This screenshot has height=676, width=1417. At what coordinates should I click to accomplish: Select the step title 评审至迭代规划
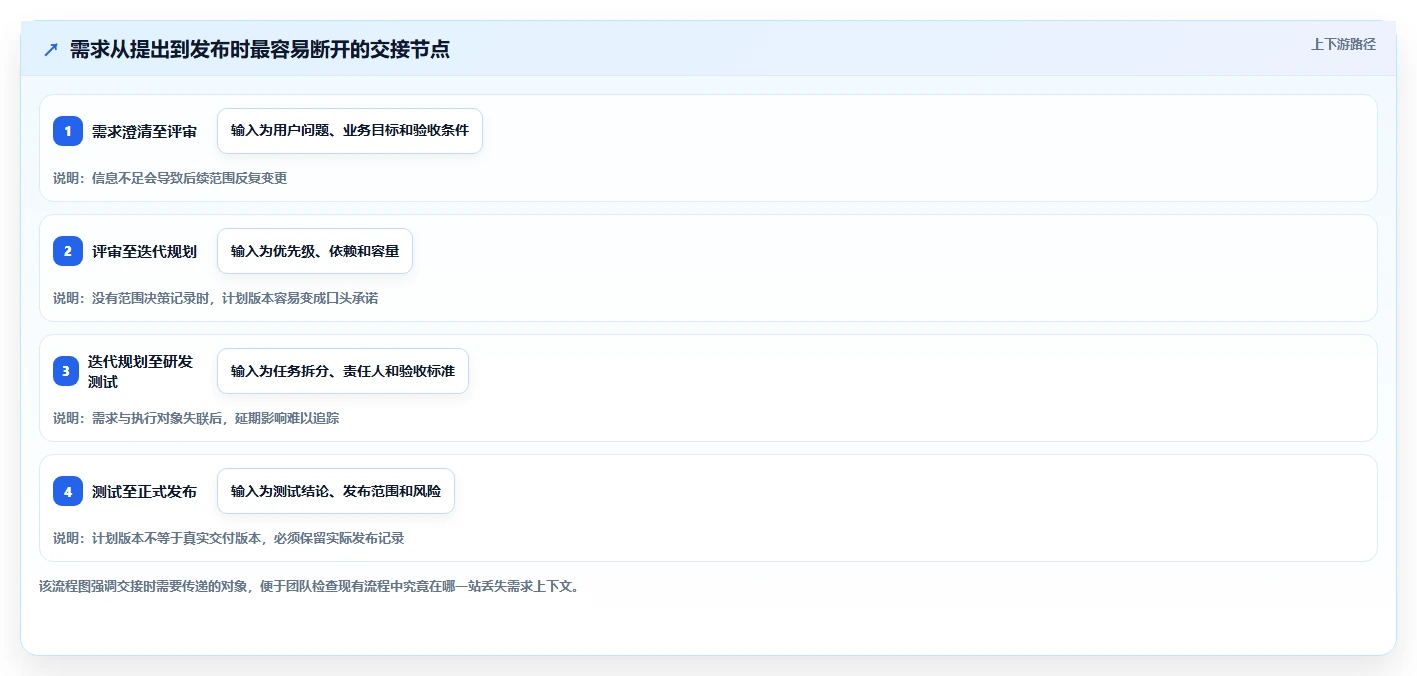(144, 251)
